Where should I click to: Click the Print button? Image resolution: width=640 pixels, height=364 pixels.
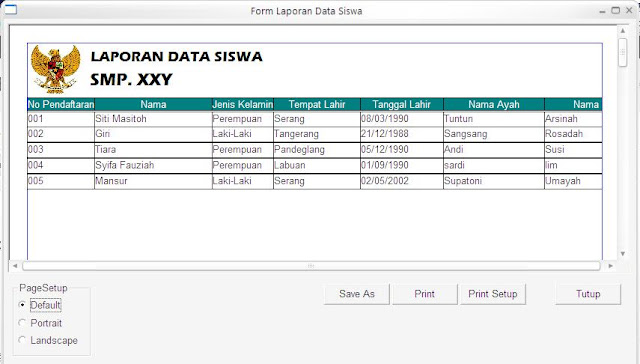(424, 294)
